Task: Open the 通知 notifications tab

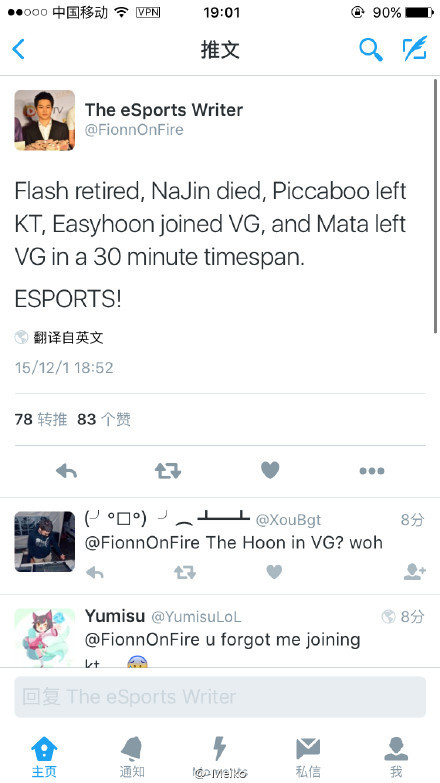Action: coord(132,756)
